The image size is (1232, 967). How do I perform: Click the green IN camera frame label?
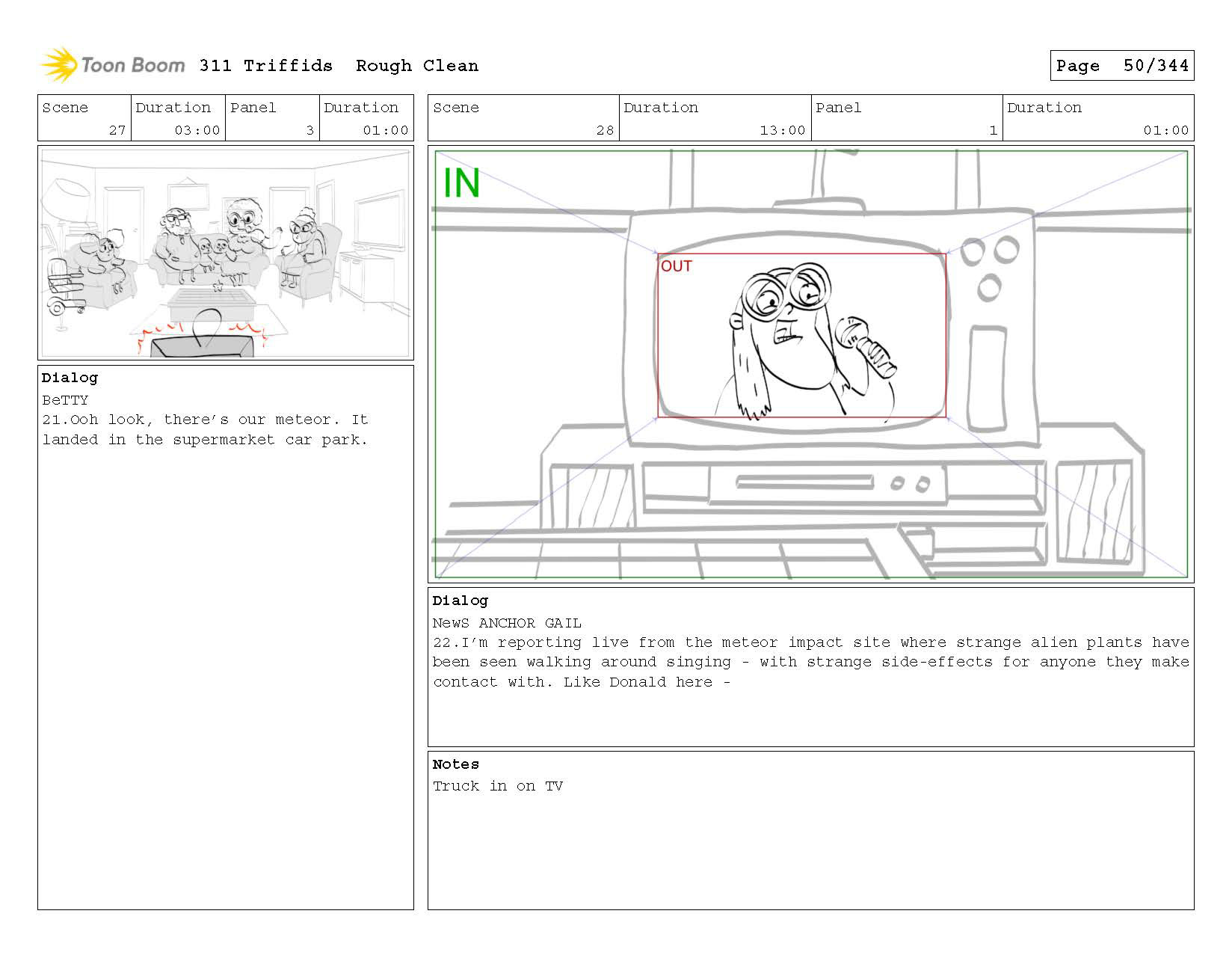coord(461,183)
